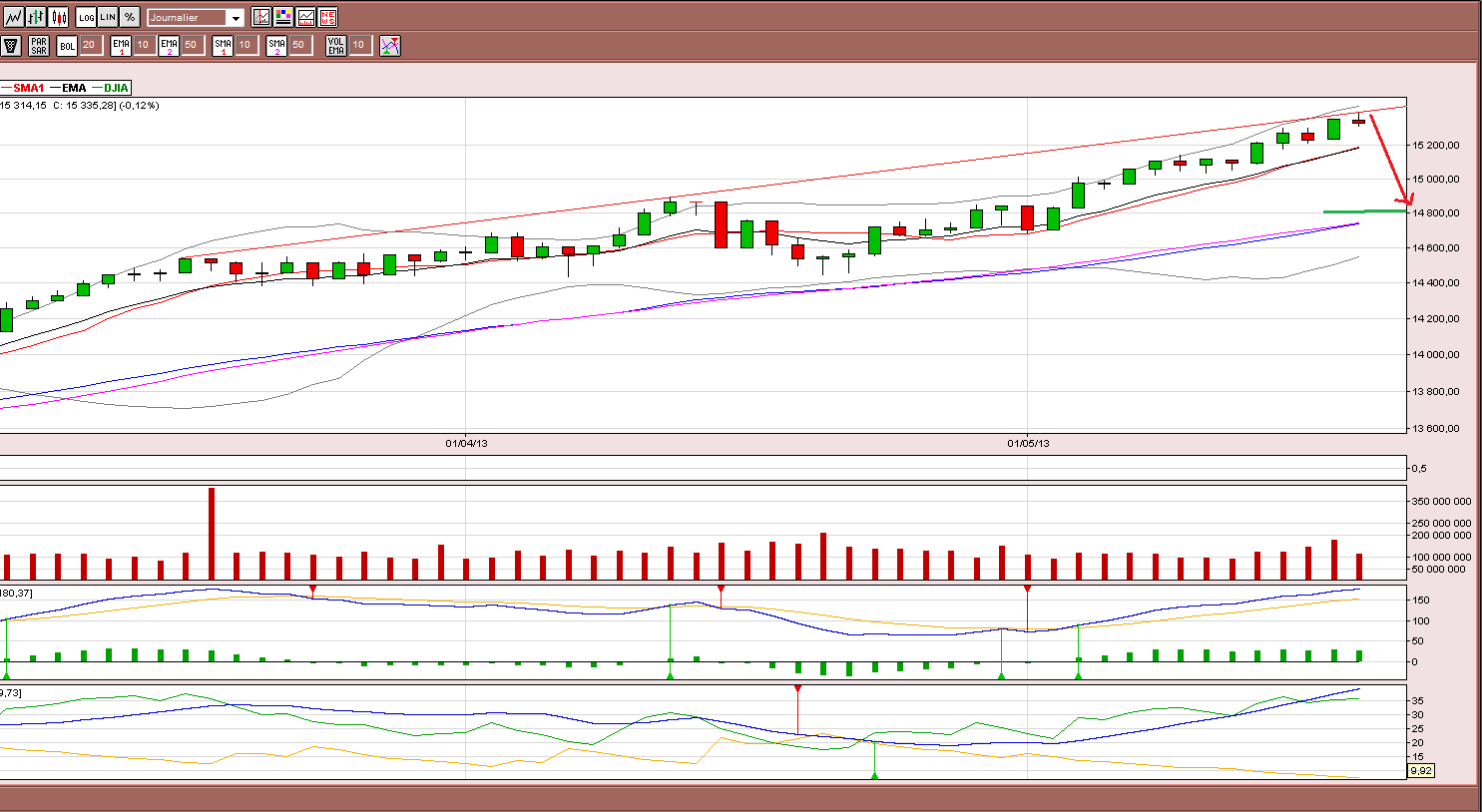
Task: Open the Journalier timeframe dropdown
Action: 196,18
